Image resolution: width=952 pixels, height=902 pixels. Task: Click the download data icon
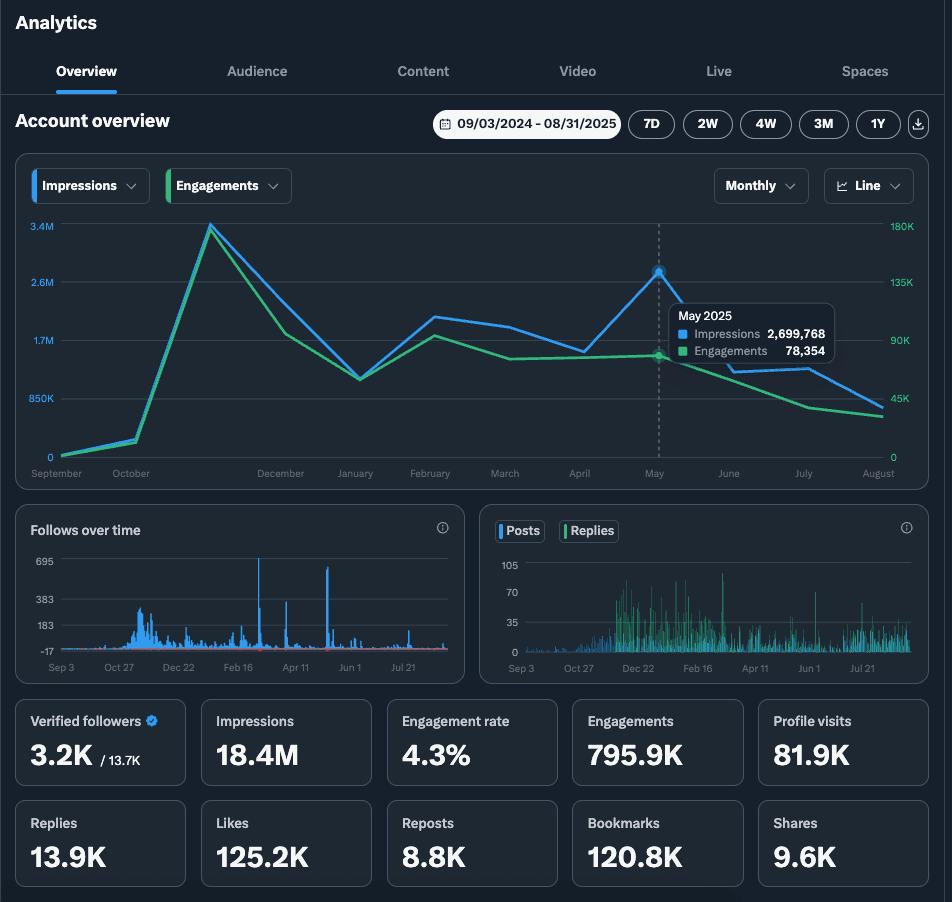[x=918, y=124]
